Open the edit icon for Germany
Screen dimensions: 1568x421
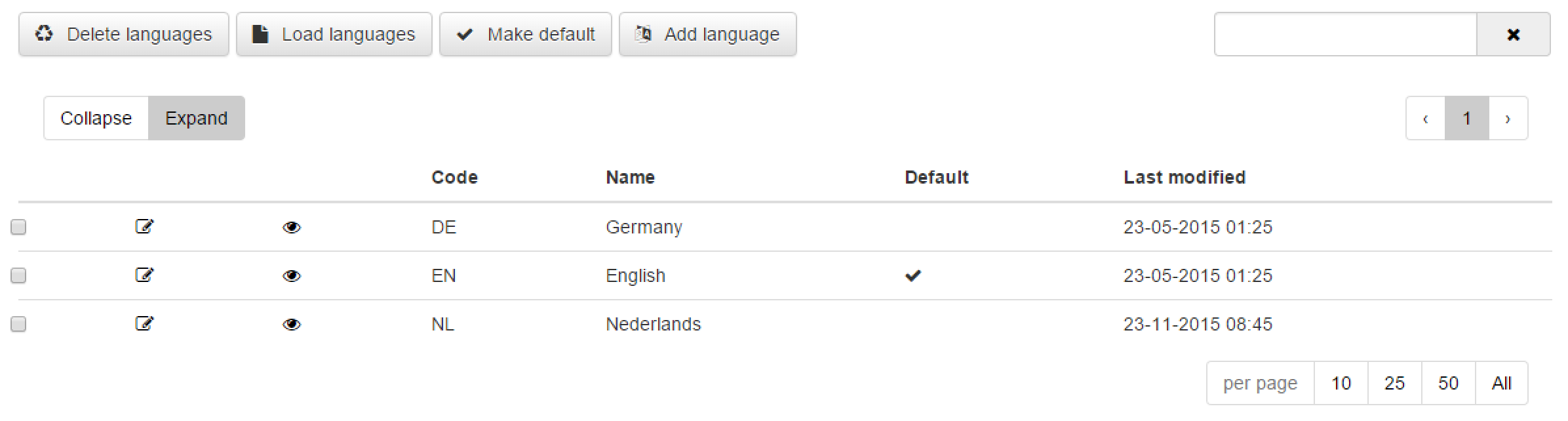pos(144,227)
